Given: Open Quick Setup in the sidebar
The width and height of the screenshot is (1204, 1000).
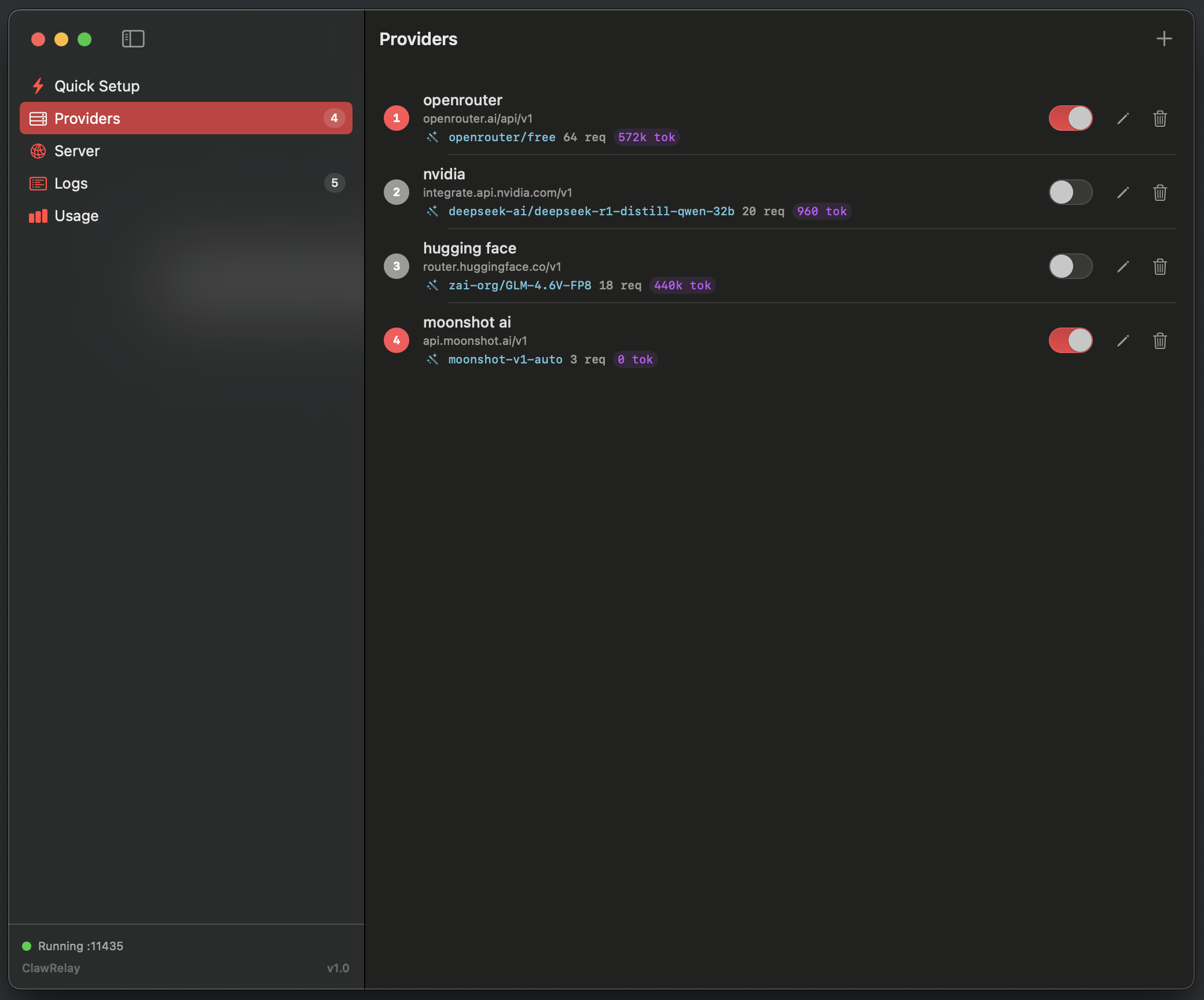Looking at the screenshot, I should [x=186, y=86].
